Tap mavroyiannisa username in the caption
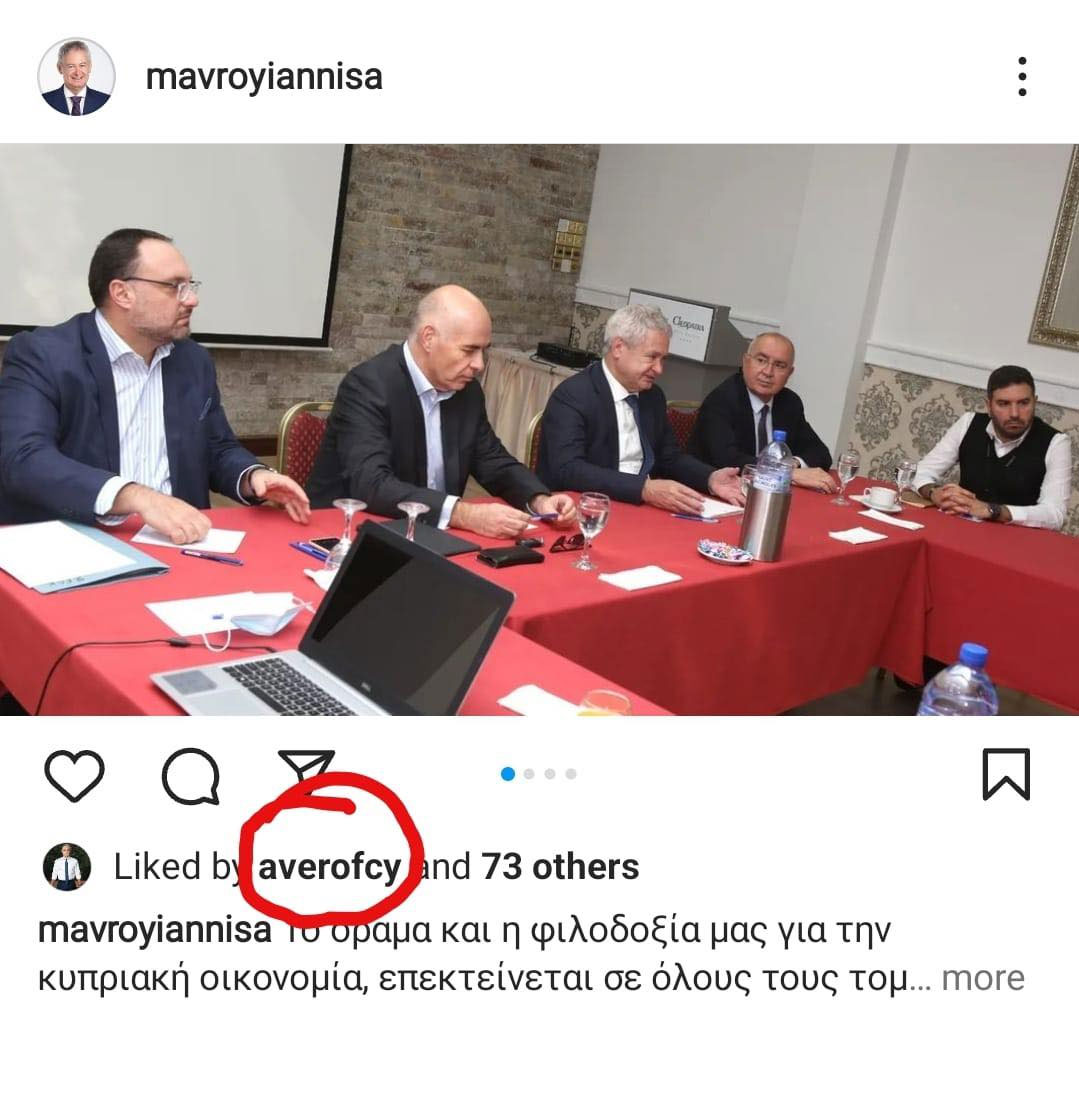1079x1098 pixels. (155, 931)
